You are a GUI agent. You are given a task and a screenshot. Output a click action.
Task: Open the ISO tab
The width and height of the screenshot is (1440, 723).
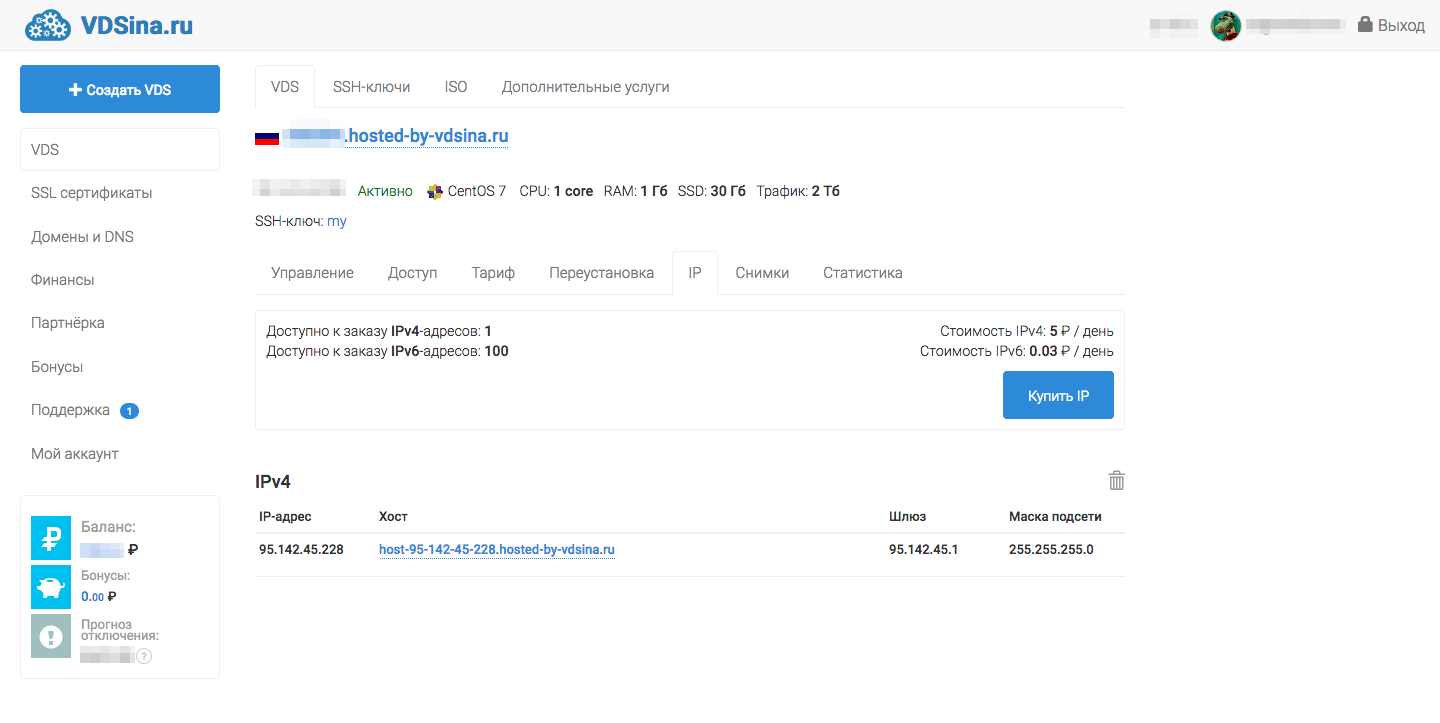coord(456,87)
